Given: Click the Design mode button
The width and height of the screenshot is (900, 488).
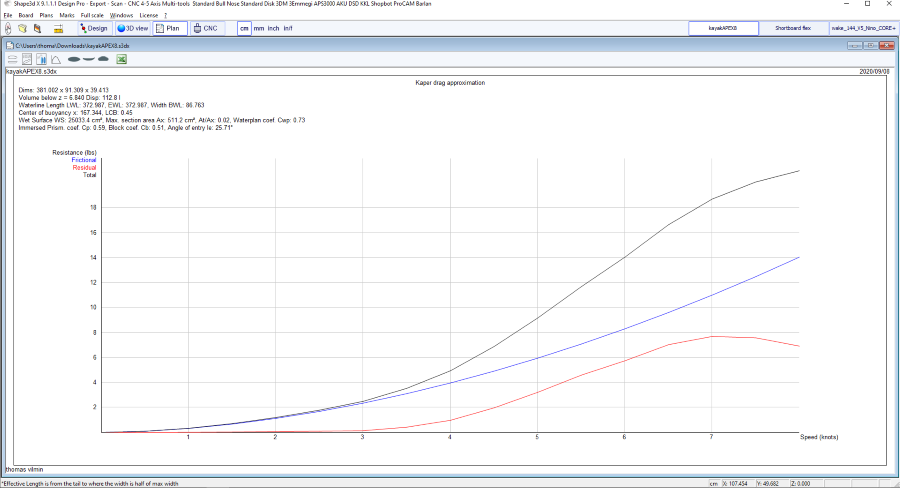Looking at the screenshot, I should tap(94, 29).
